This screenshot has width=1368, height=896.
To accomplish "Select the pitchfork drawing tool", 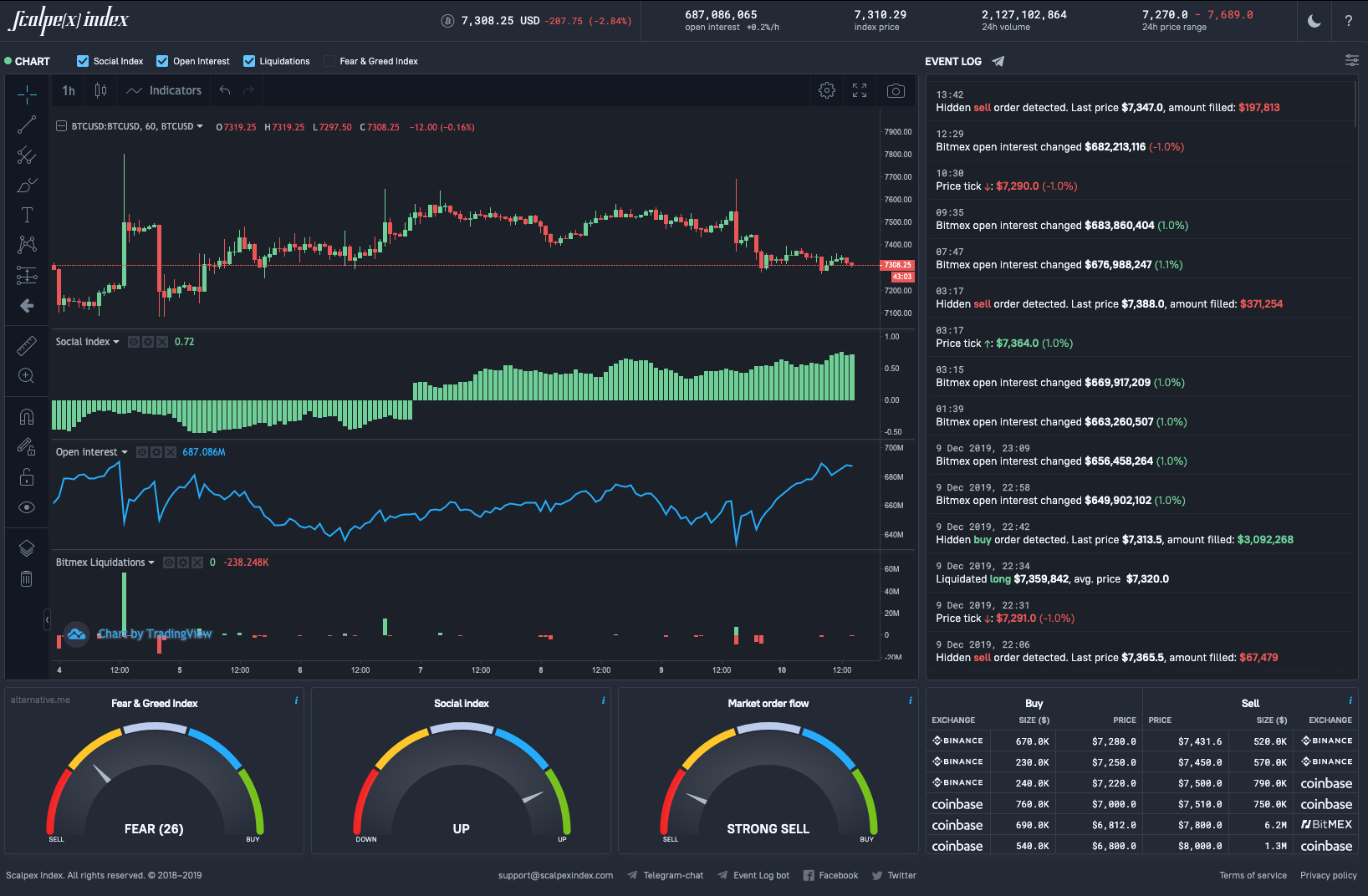I will (x=27, y=155).
